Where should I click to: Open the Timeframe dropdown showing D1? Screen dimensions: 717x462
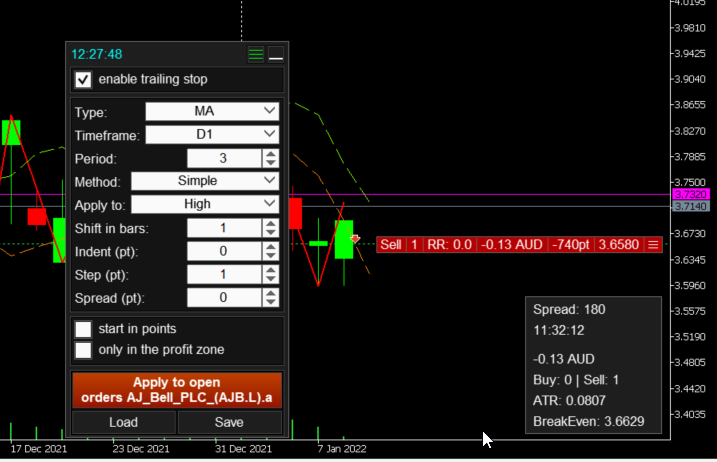tap(212, 134)
